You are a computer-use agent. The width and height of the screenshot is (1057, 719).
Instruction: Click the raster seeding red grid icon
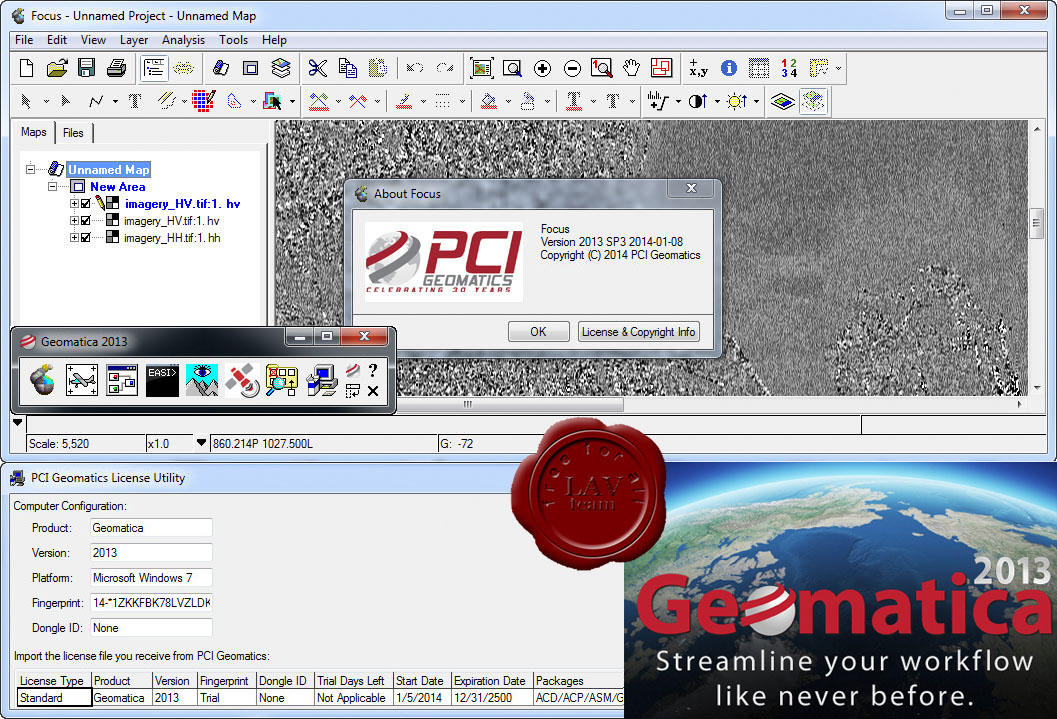204,102
